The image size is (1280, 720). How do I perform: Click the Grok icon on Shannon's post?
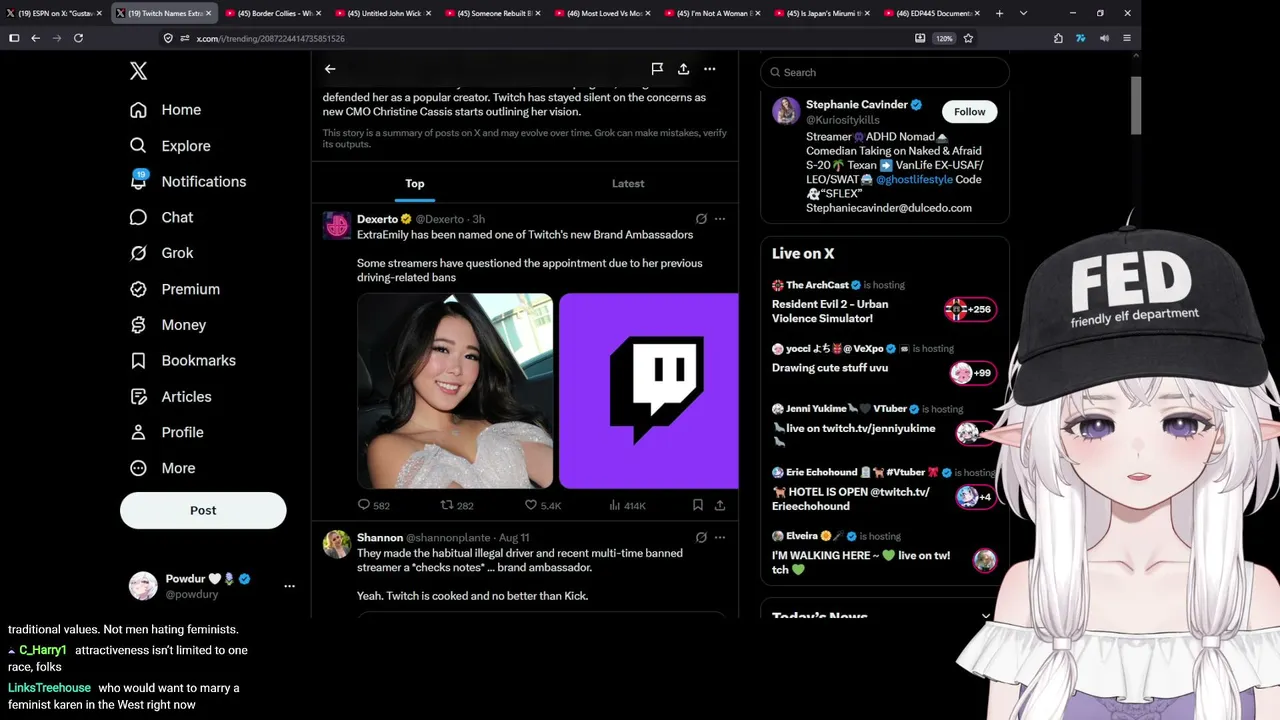(x=701, y=537)
